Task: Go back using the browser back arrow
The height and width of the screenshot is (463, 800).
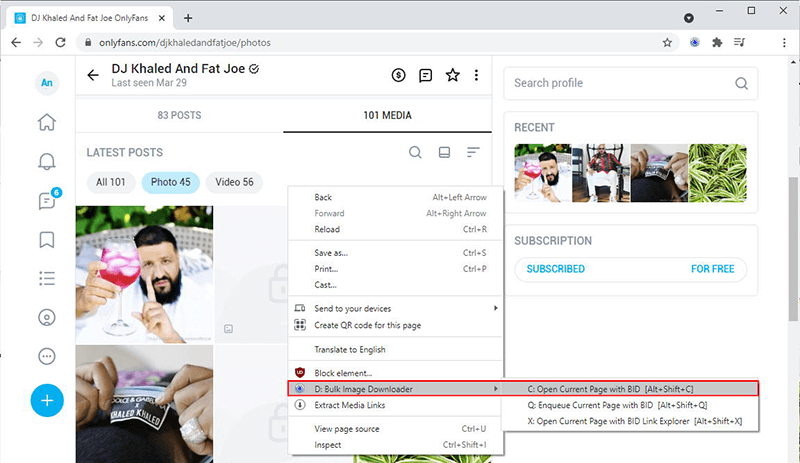Action: pos(16,42)
